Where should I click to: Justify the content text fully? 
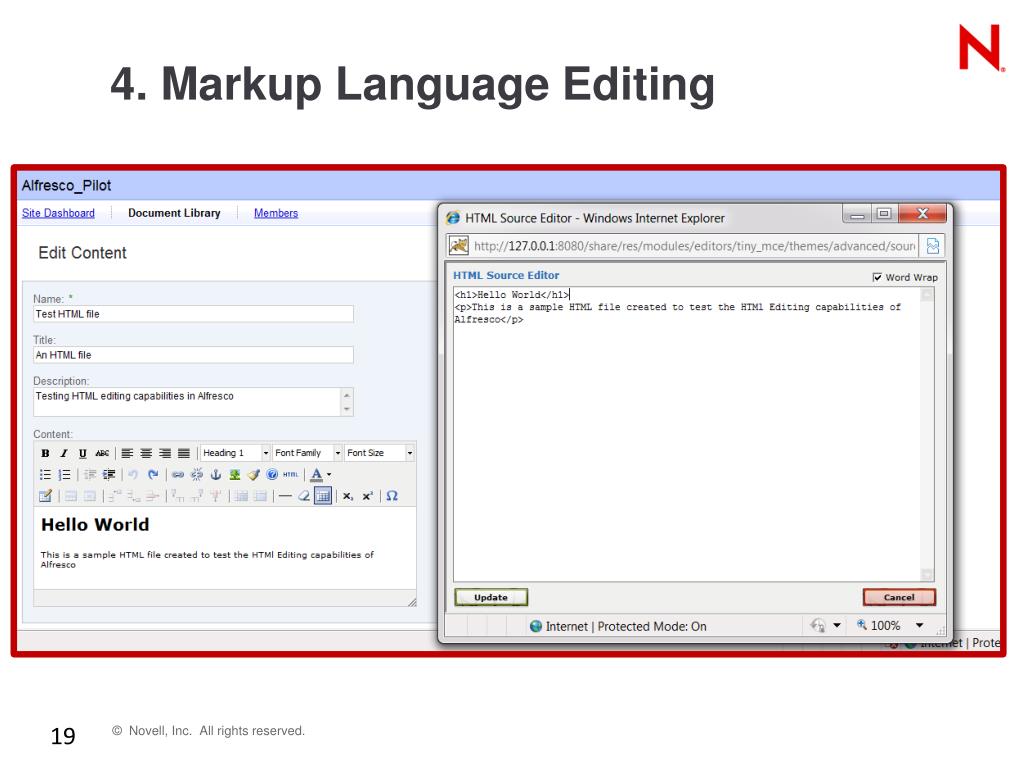[x=184, y=453]
